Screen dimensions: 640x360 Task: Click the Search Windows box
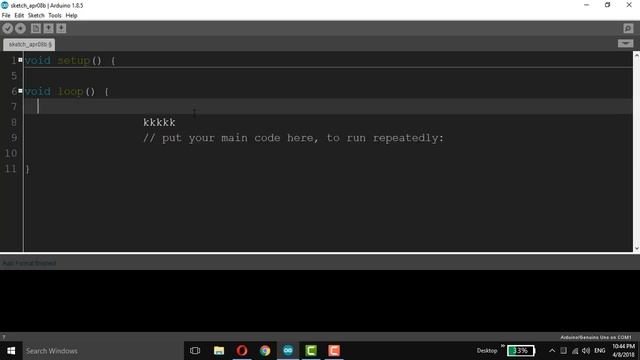(103, 351)
